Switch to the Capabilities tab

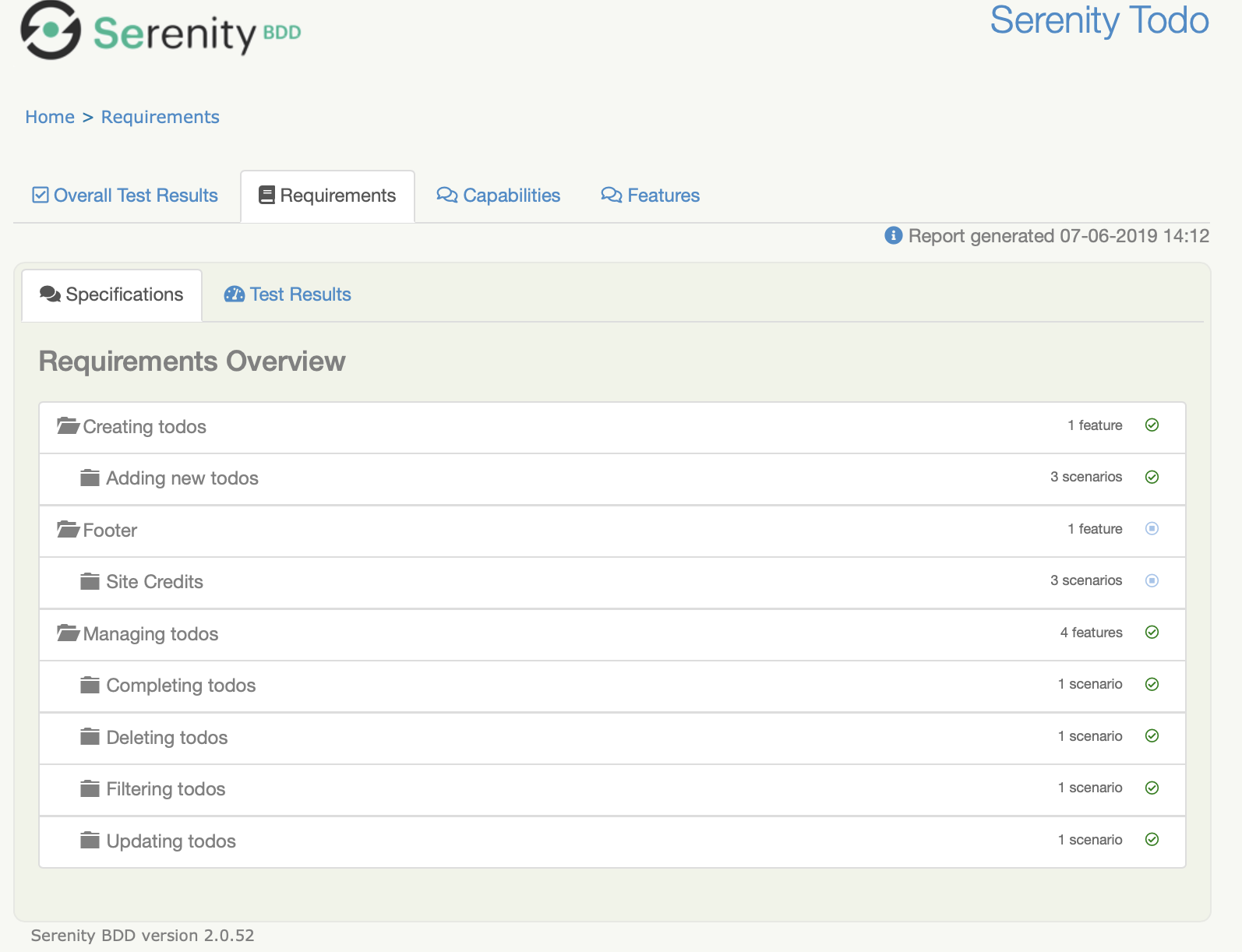499,196
